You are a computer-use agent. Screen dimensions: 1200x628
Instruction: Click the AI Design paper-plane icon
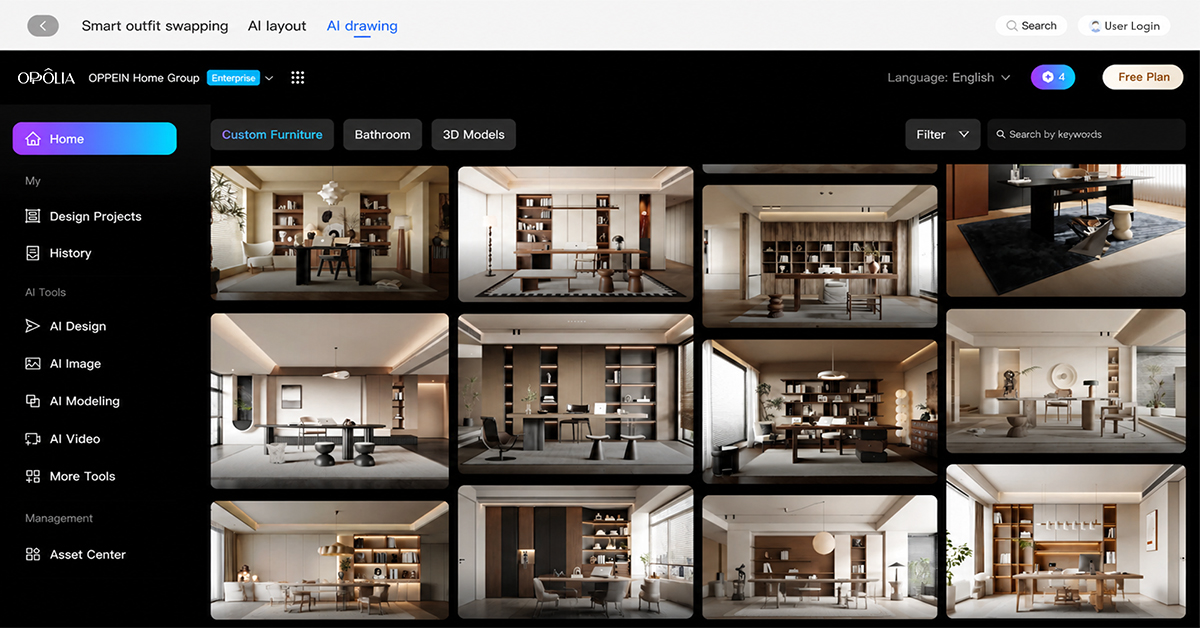tap(33, 326)
